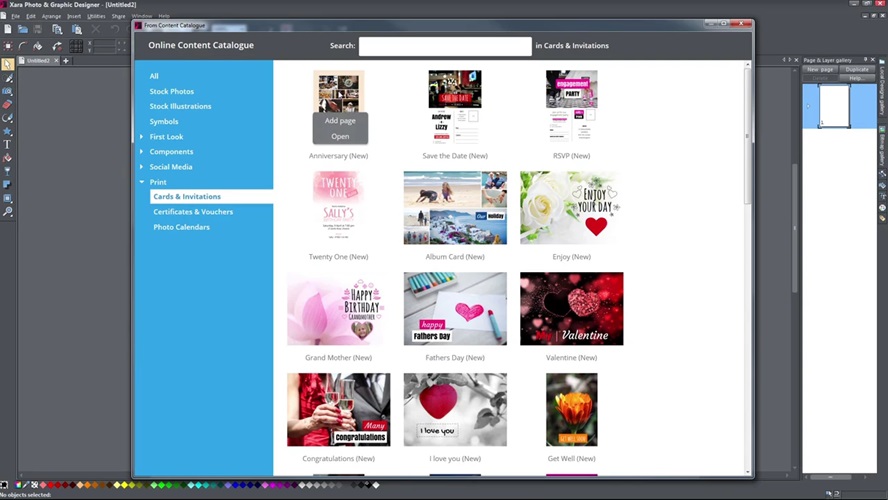Choose the Eraser tool
The height and width of the screenshot is (500, 888).
[8, 105]
